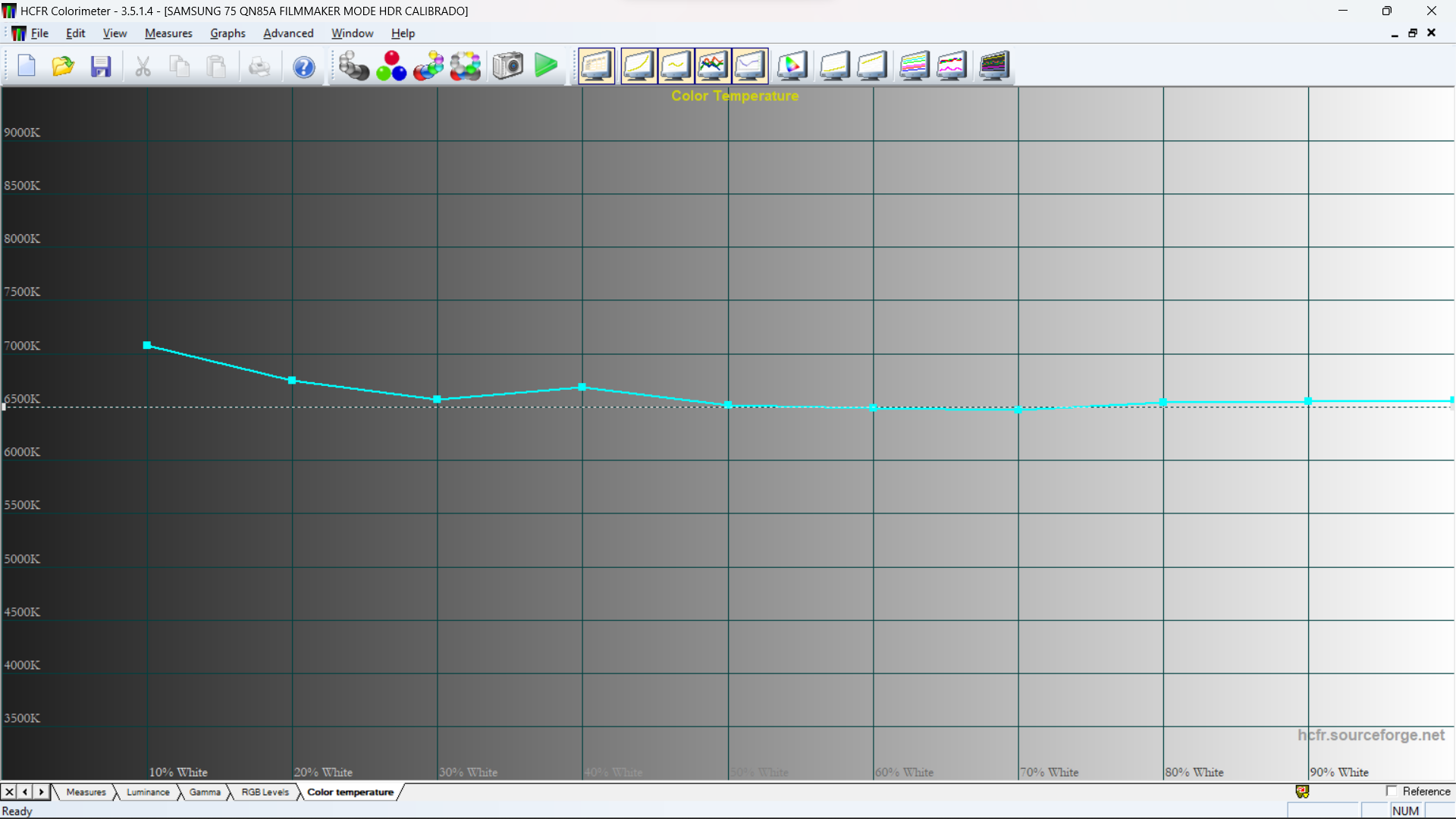The image size is (1456, 819).
Task: Open the CIE diagram view icon
Action: (792, 66)
